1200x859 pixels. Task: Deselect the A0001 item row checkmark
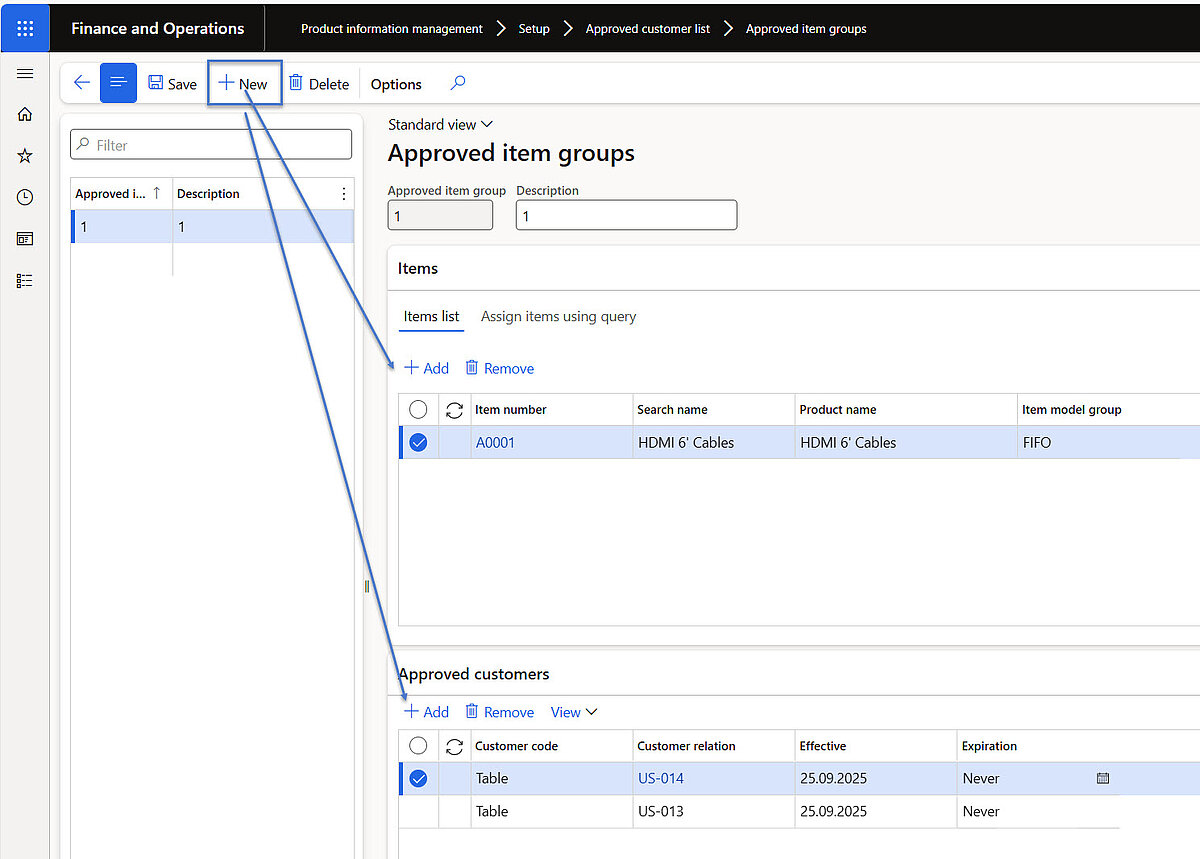(418, 442)
